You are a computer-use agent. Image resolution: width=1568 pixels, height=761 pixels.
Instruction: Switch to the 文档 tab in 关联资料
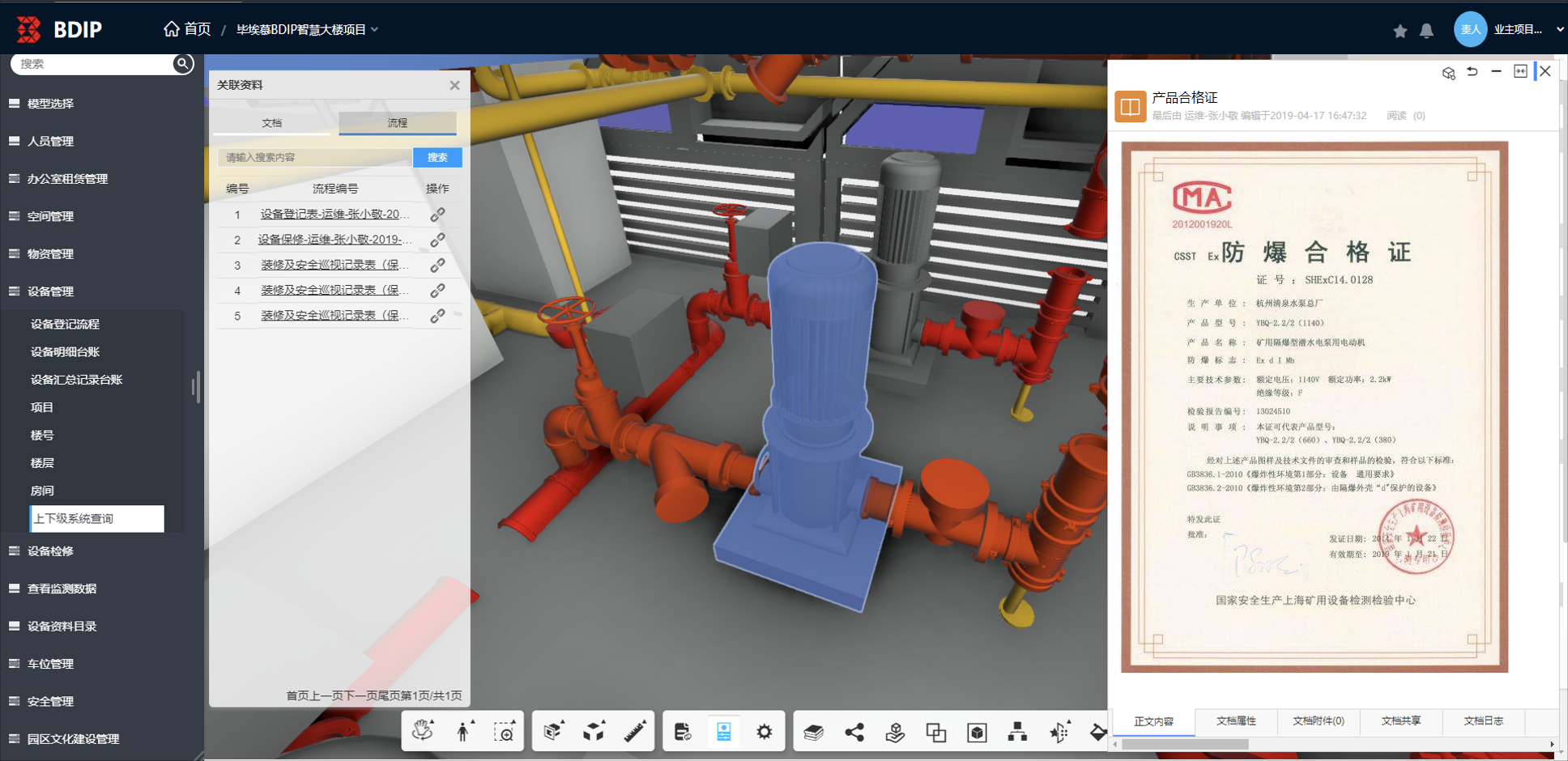272,123
